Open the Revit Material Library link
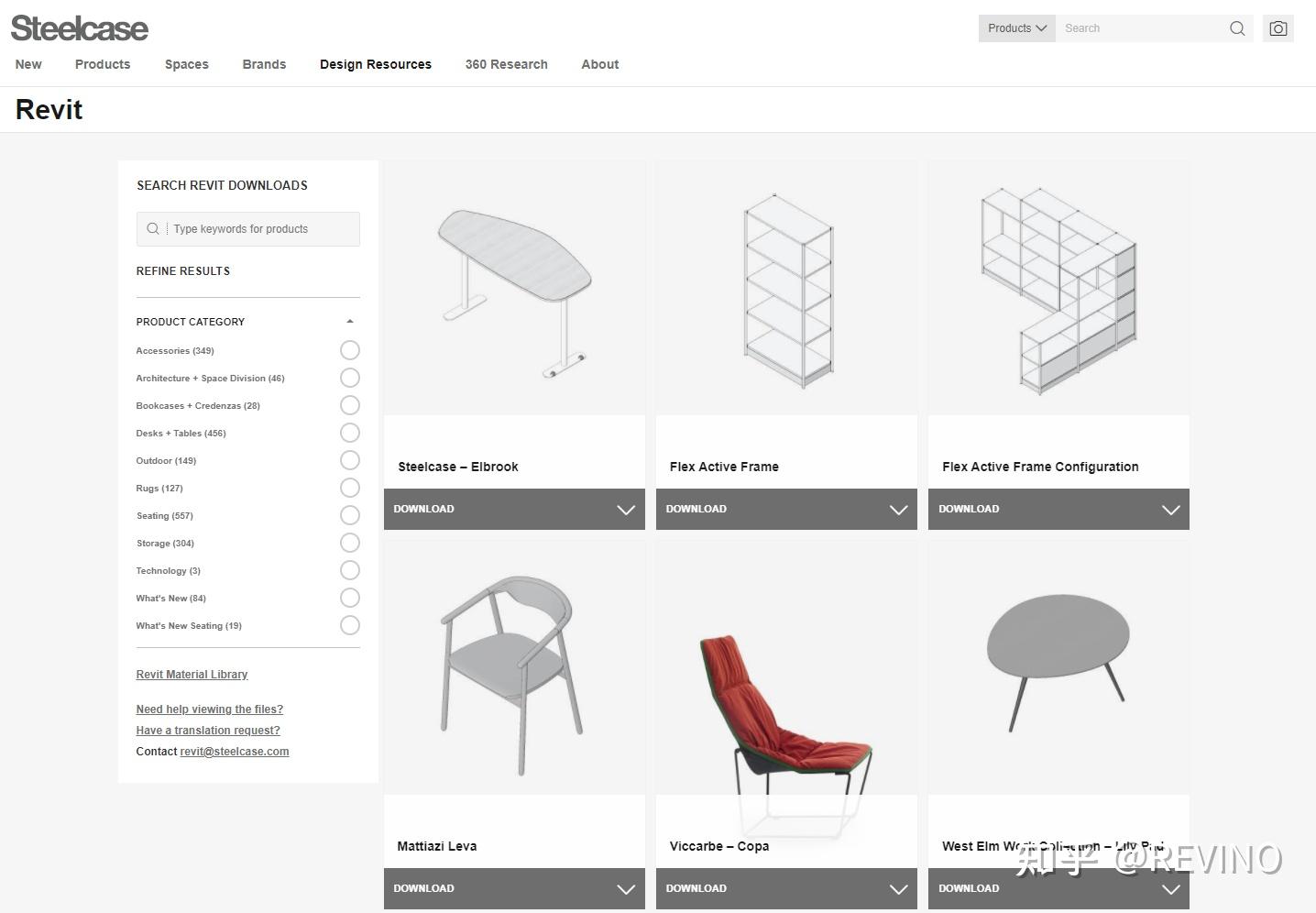 click(x=192, y=675)
